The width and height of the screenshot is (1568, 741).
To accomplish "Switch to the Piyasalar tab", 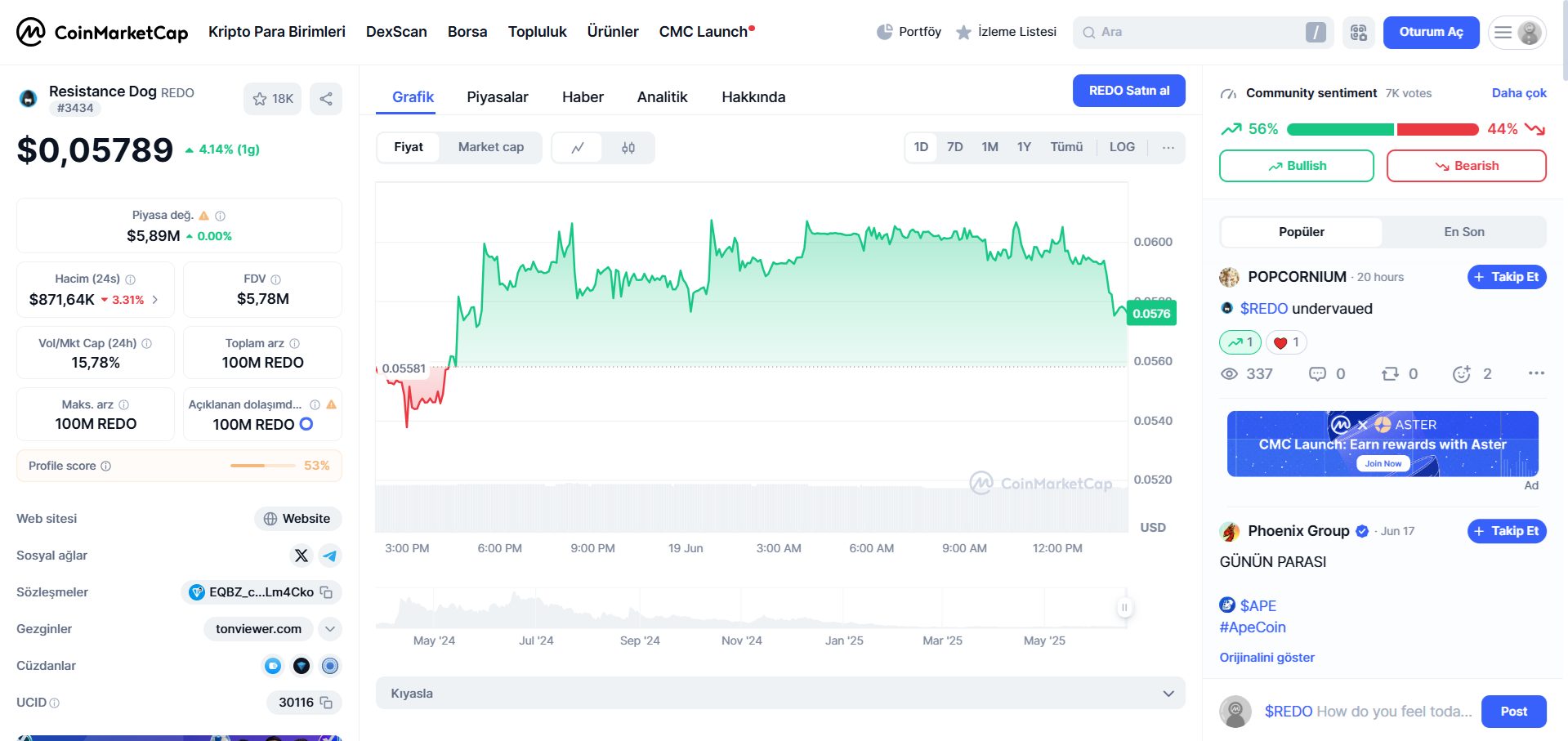I will click(497, 97).
